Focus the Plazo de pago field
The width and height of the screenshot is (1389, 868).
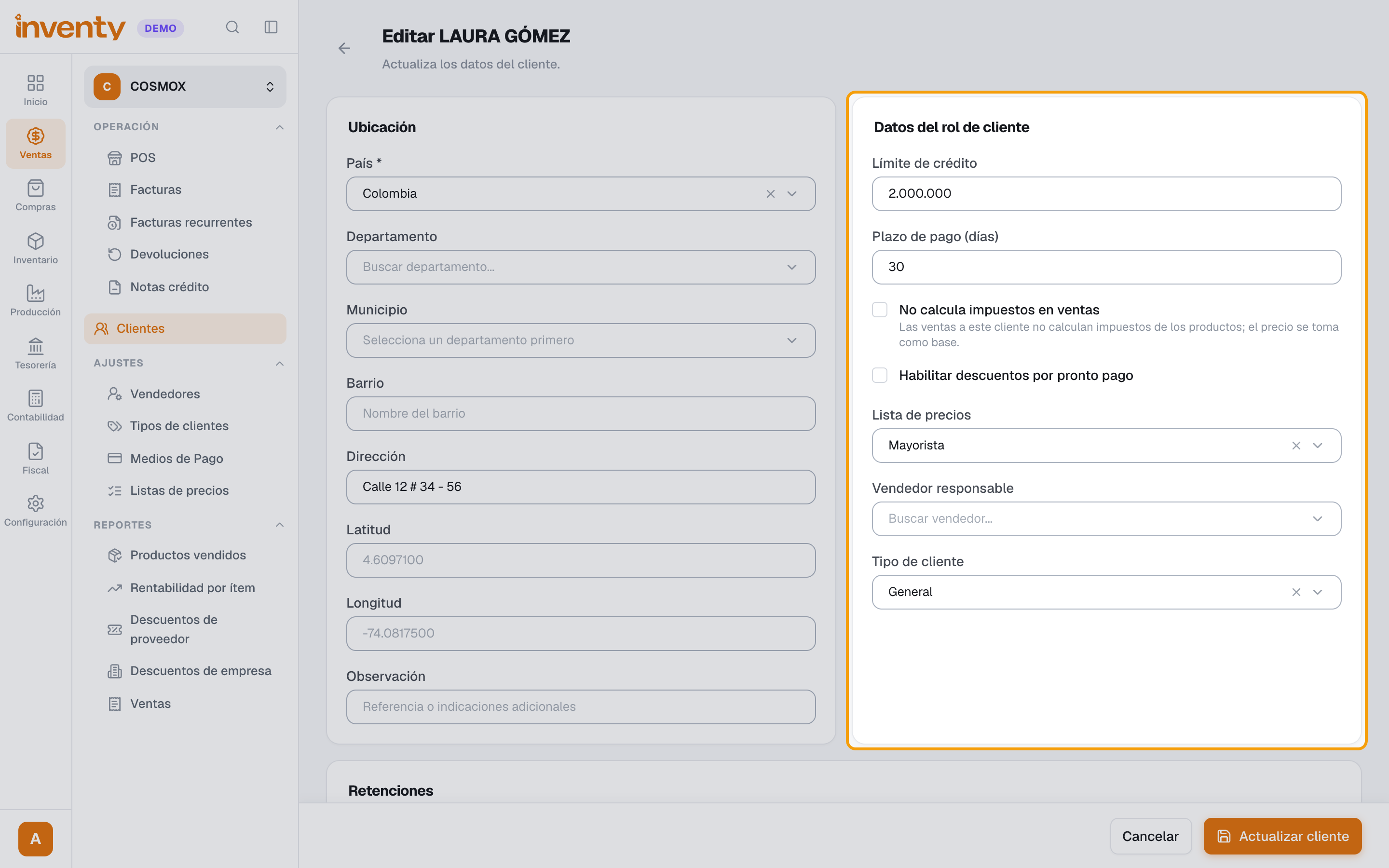tap(1106, 267)
